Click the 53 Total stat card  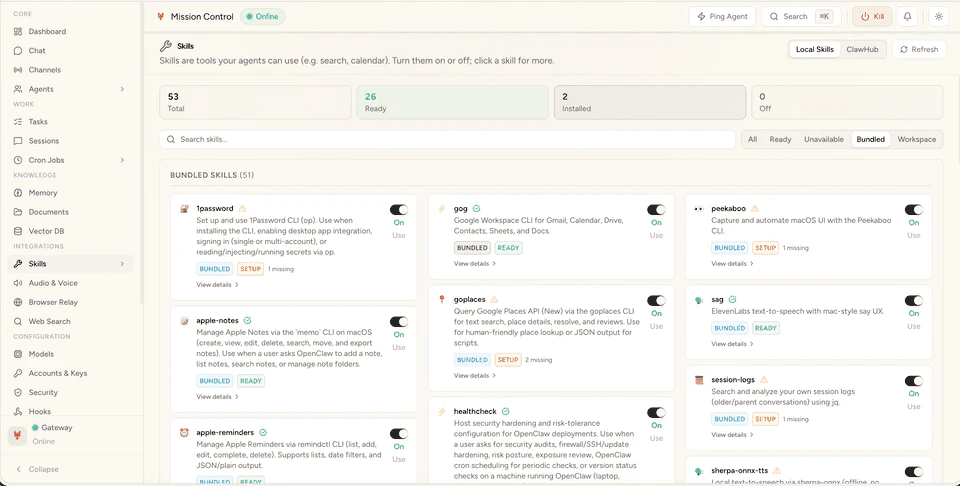pyautogui.click(x=255, y=102)
